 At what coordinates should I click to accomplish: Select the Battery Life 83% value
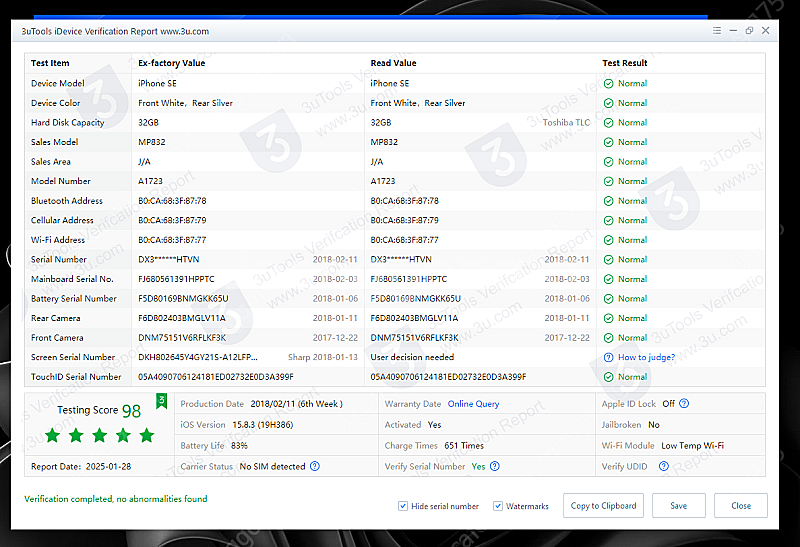click(239, 445)
